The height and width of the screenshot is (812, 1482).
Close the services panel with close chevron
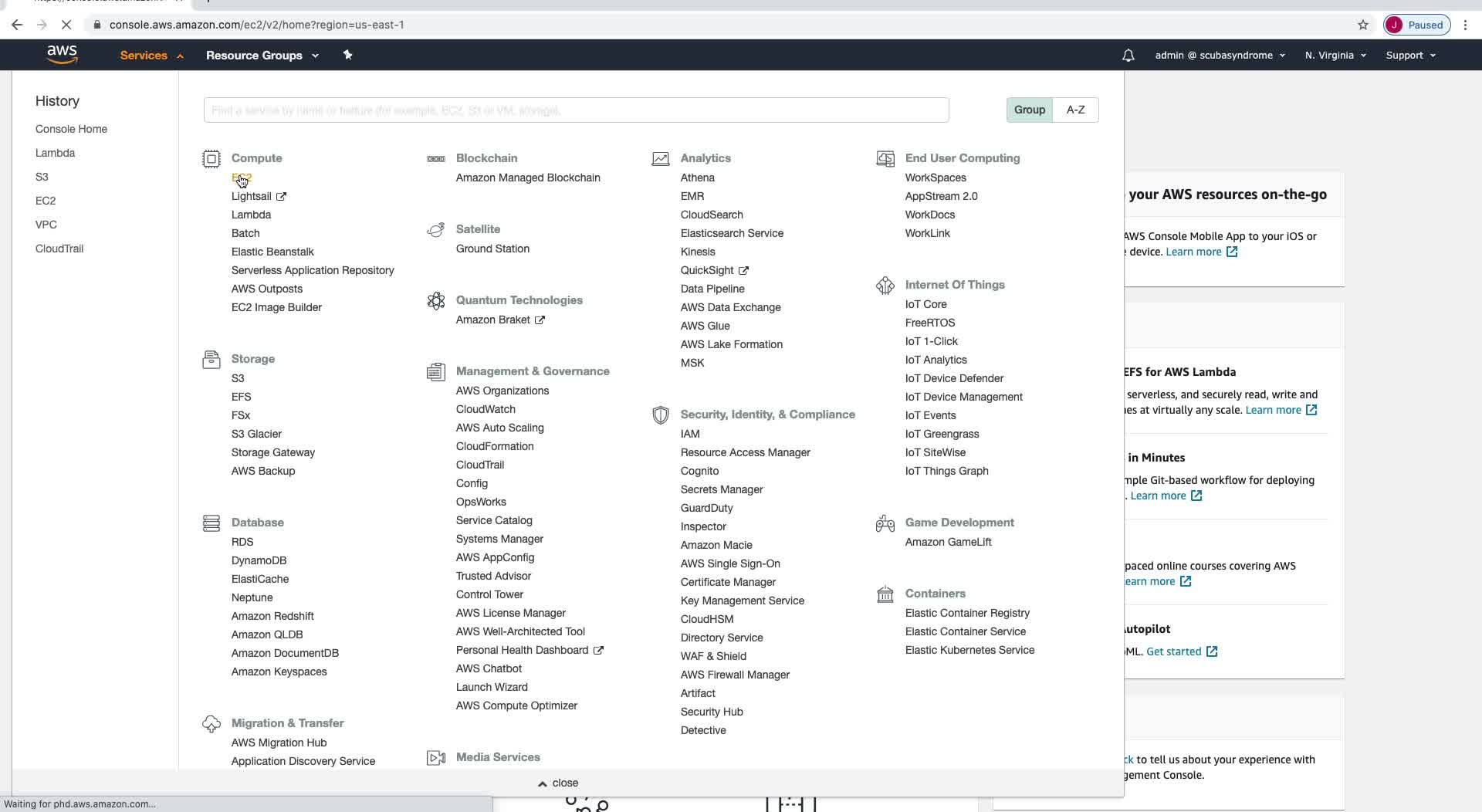(x=558, y=783)
